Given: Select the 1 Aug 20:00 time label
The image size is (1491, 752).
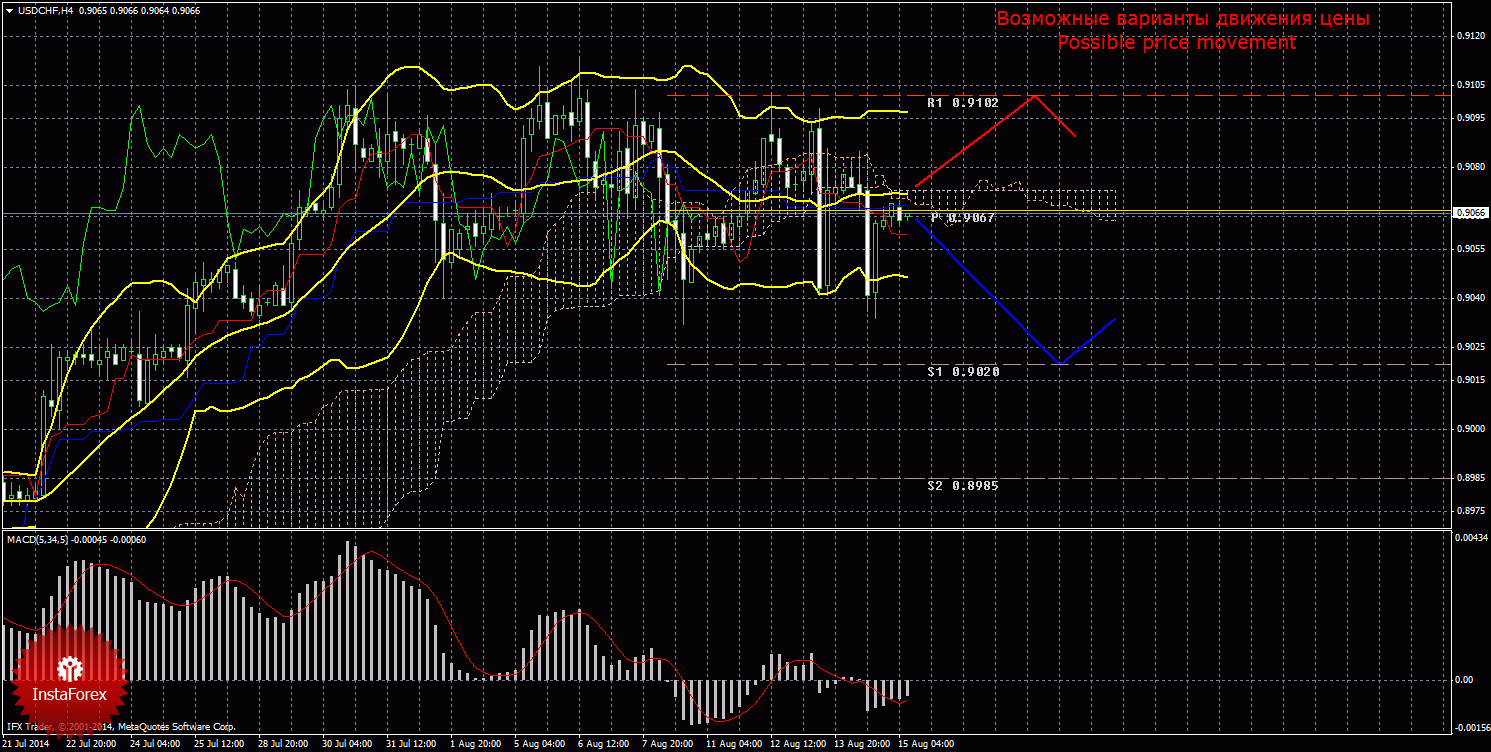Looking at the screenshot, I should point(474,744).
